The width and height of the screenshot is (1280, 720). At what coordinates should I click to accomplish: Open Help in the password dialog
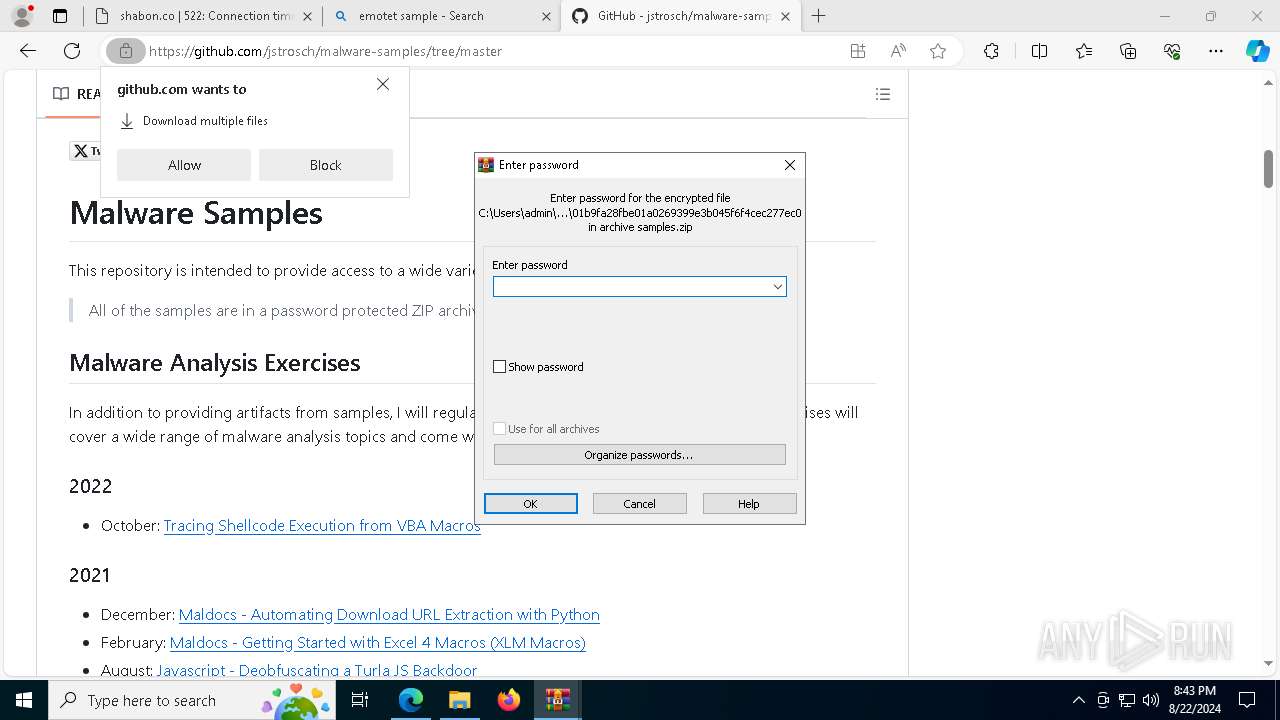click(749, 504)
